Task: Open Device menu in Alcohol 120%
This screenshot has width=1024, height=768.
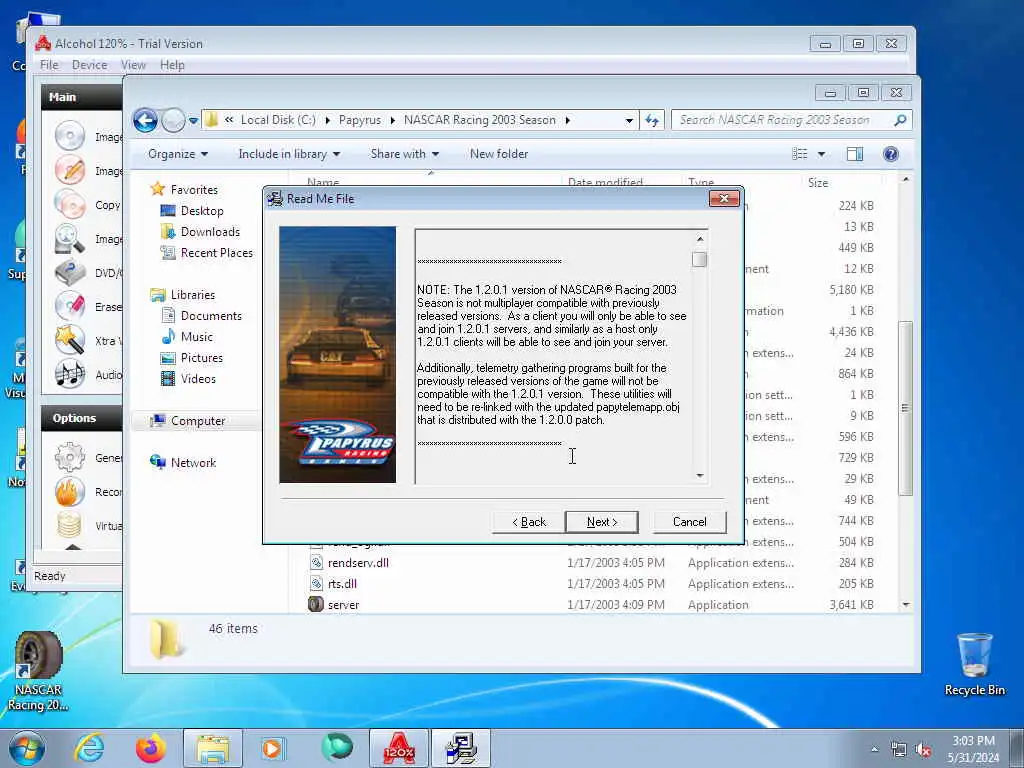Action: coord(89,65)
